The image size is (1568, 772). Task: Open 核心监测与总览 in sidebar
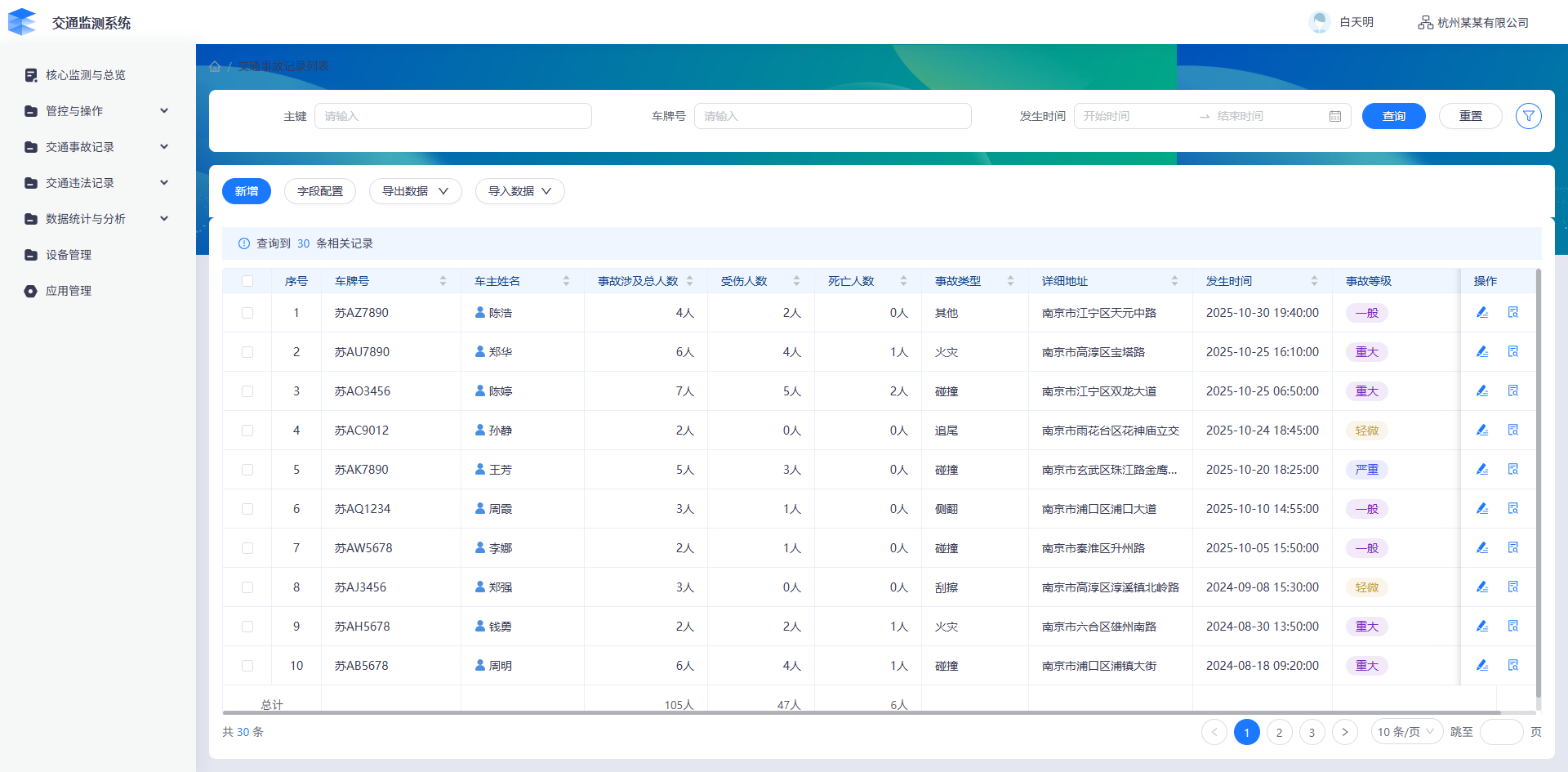[x=85, y=75]
